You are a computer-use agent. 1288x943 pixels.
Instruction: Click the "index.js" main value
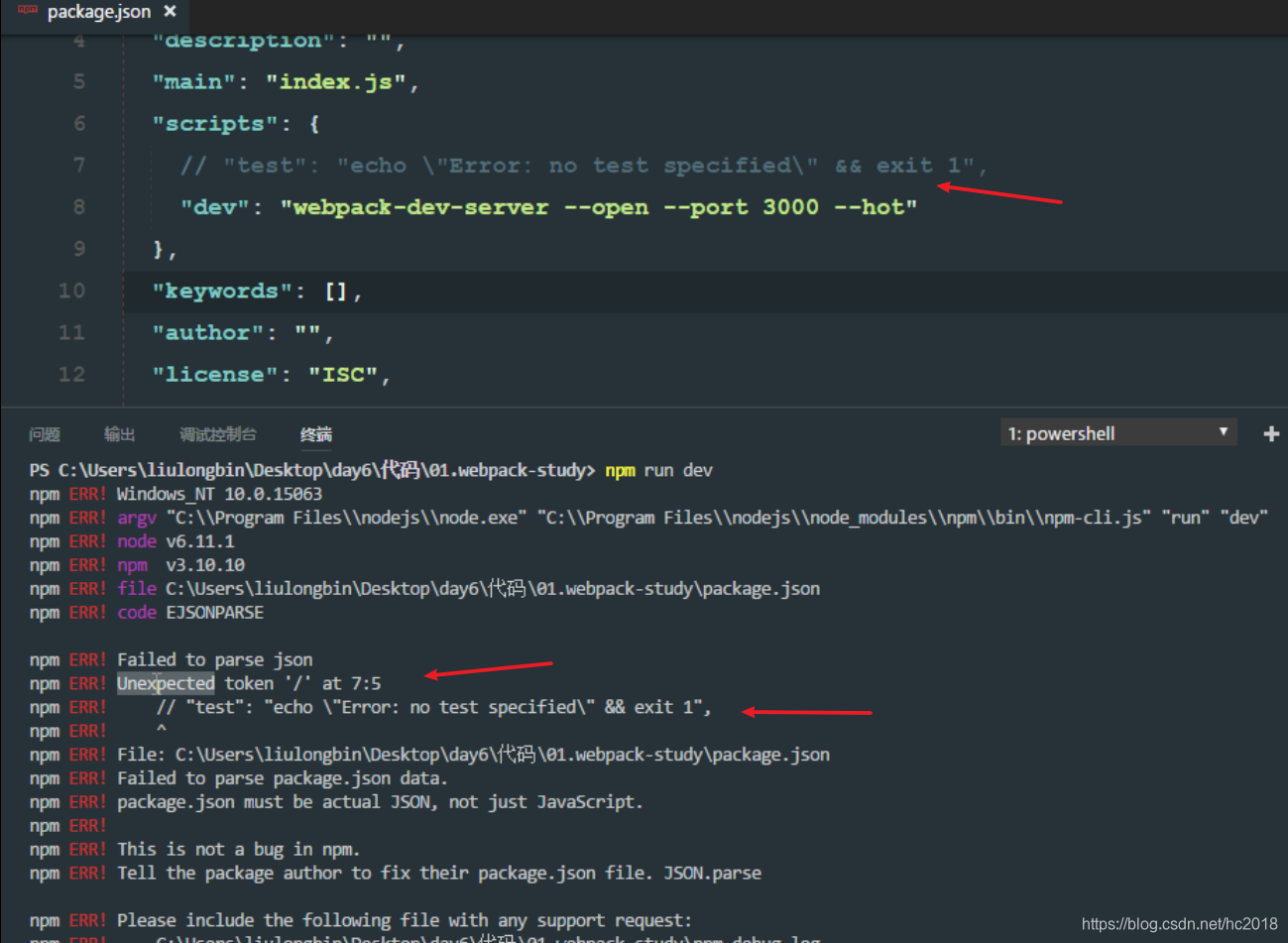point(336,82)
